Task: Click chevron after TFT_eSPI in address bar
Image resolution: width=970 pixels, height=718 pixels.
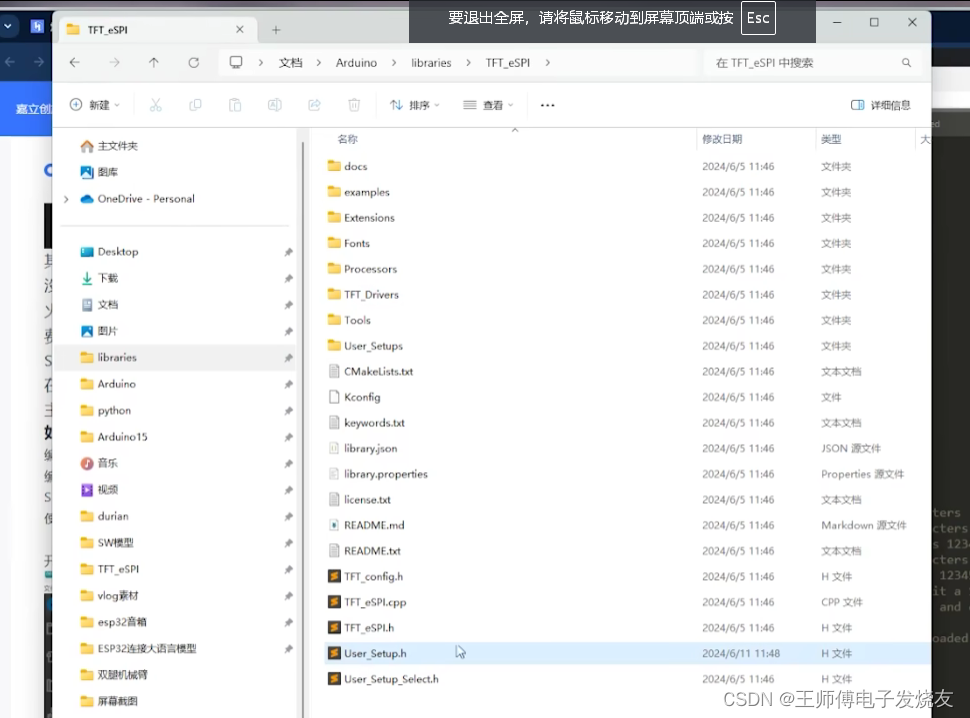Action: [547, 62]
